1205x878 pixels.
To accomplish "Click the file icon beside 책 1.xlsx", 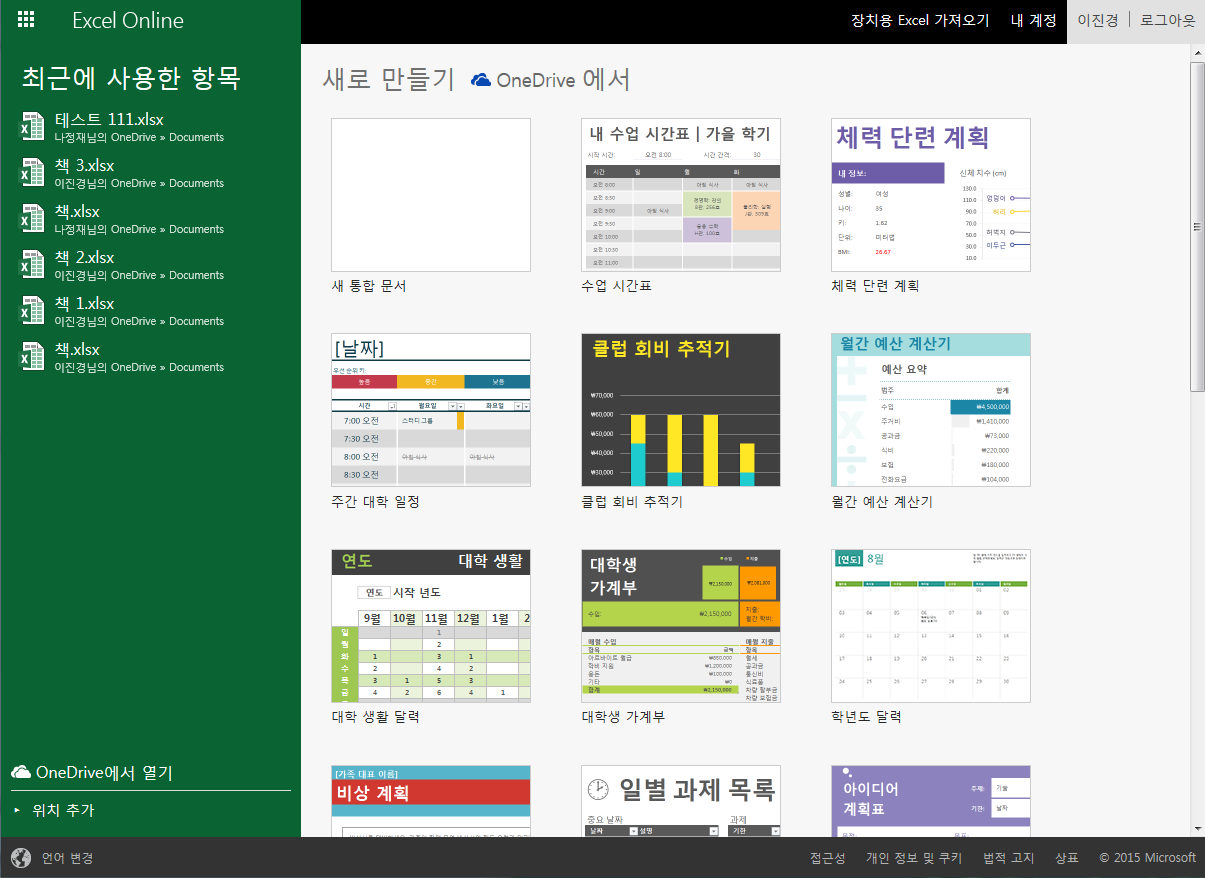I will [32, 310].
